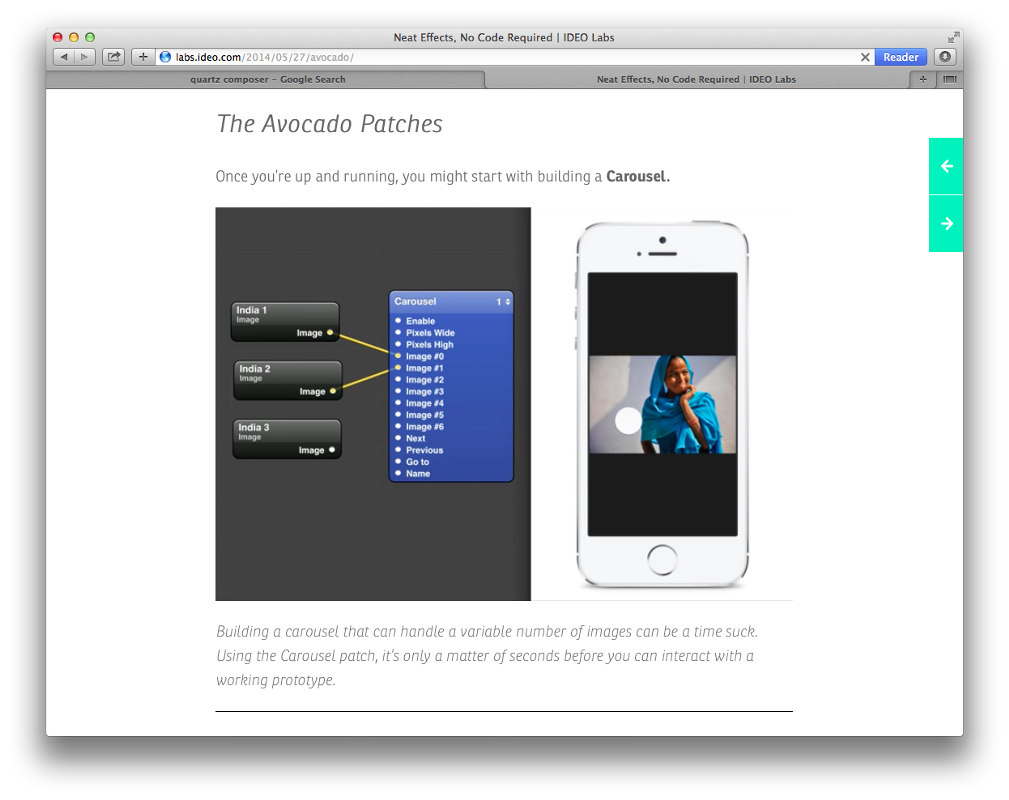1009x800 pixels.
Task: Click the address bar URL field
Action: [500, 57]
